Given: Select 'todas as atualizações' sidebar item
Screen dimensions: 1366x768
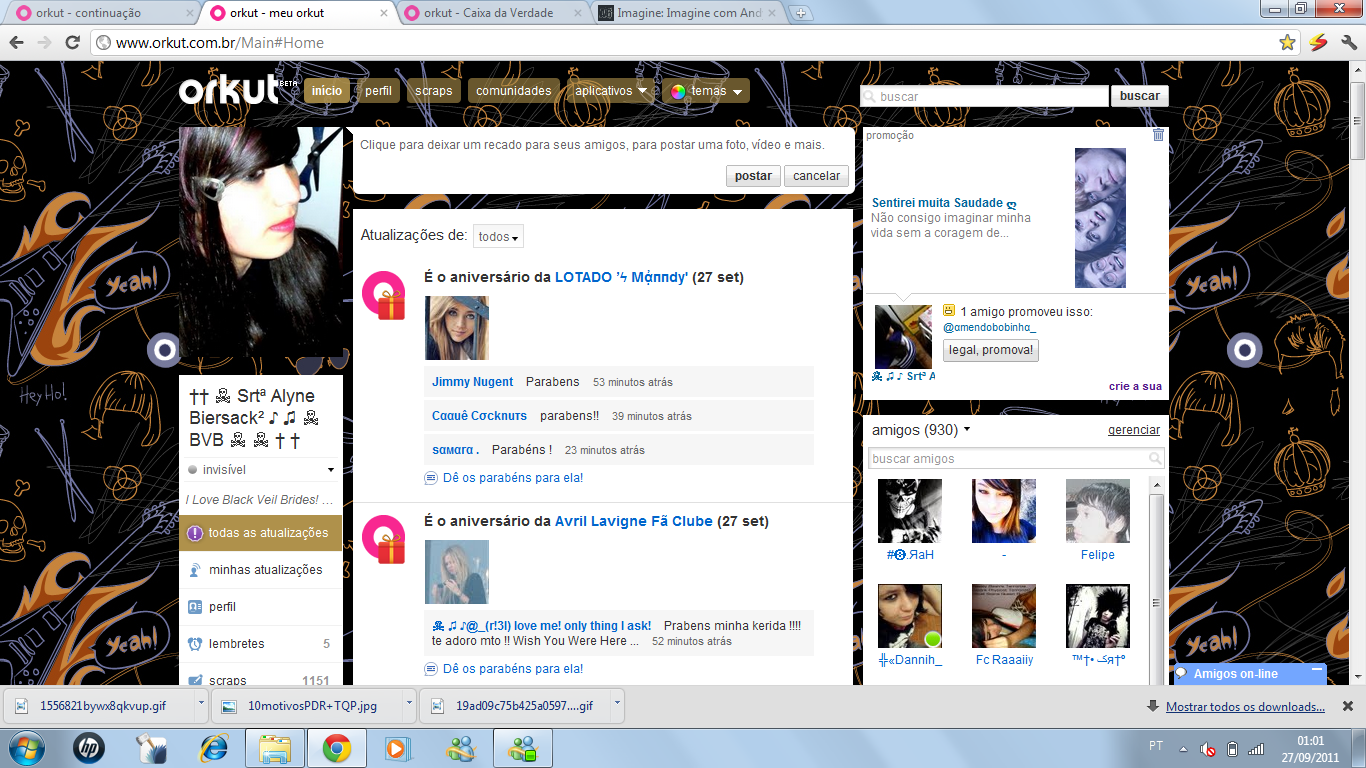Looking at the screenshot, I should coord(261,533).
